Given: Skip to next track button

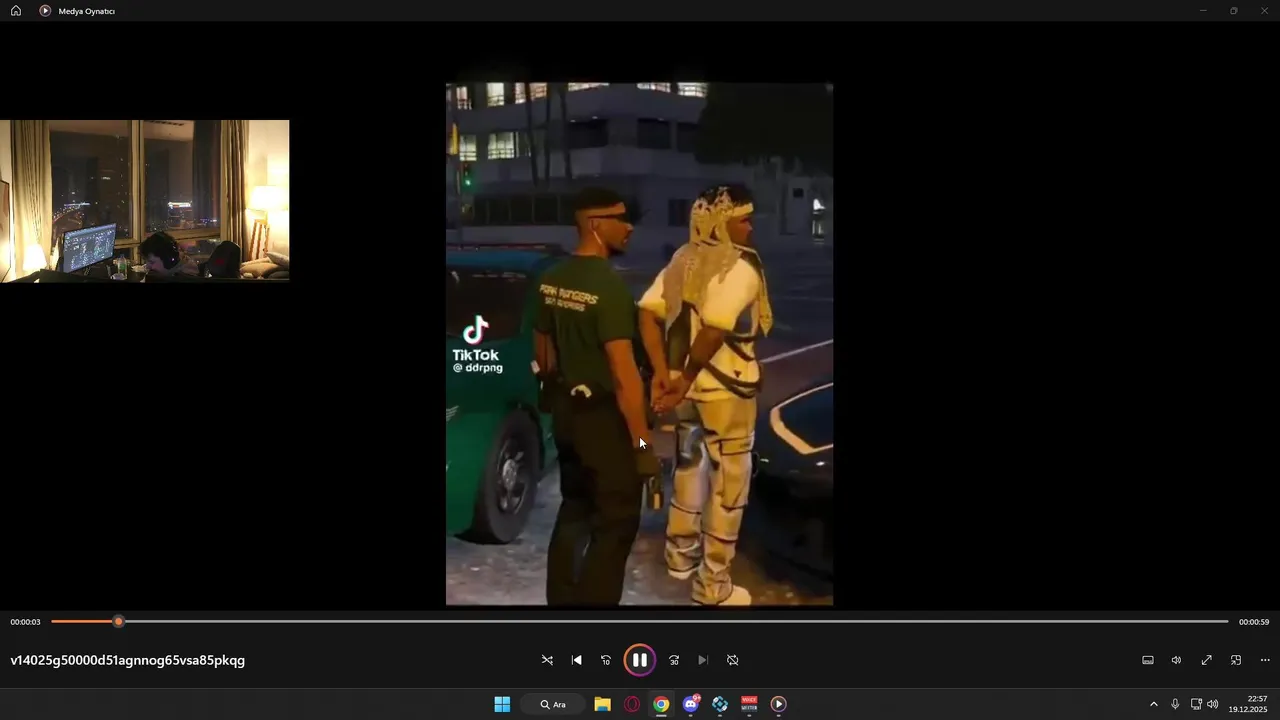Looking at the screenshot, I should 703,660.
